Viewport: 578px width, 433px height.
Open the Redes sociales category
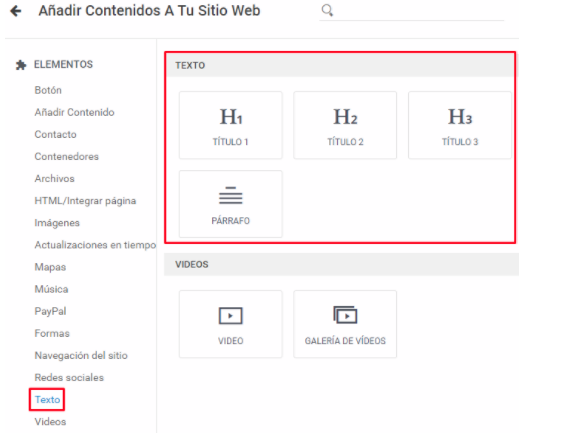point(69,378)
